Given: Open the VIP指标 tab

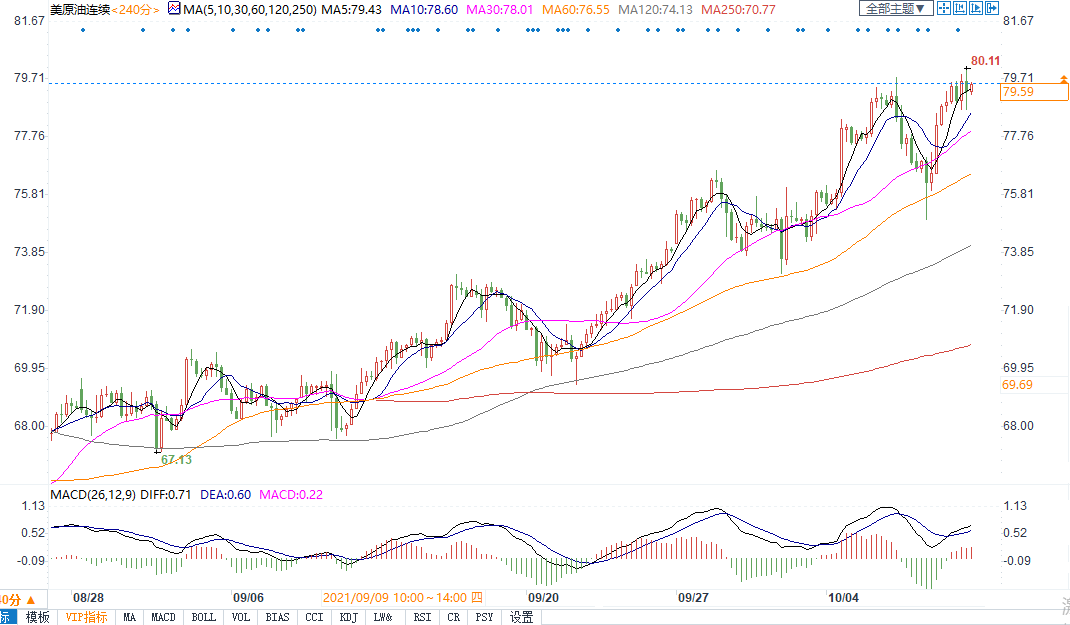Looking at the screenshot, I should (86, 617).
